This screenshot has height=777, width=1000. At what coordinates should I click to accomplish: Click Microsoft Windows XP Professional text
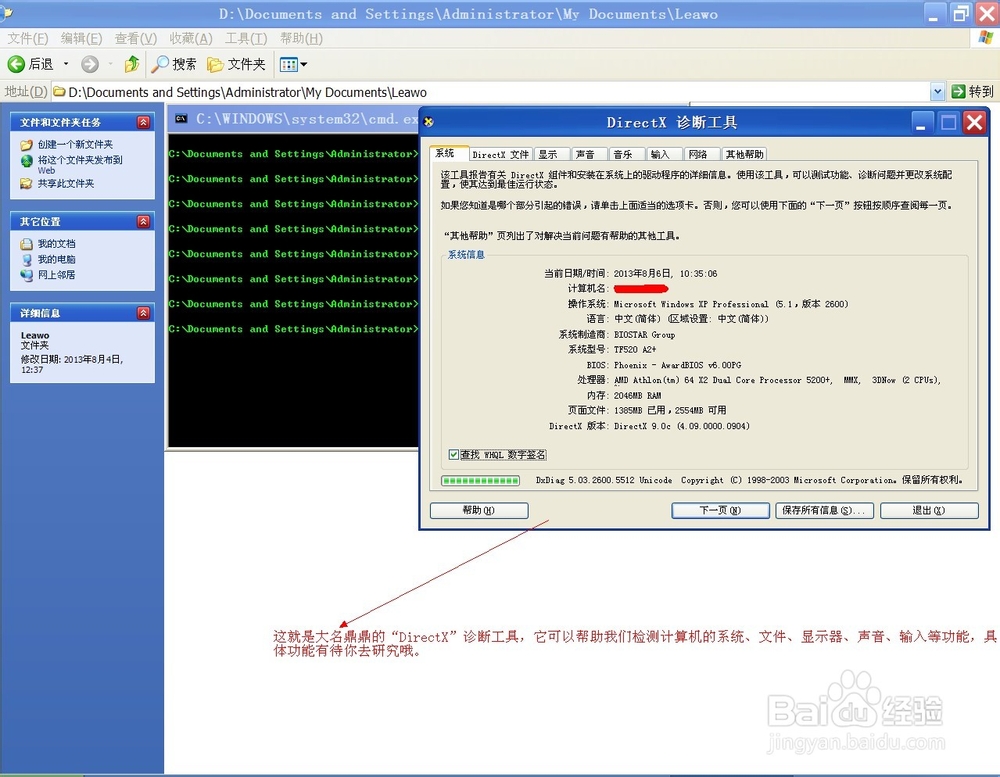[691, 304]
